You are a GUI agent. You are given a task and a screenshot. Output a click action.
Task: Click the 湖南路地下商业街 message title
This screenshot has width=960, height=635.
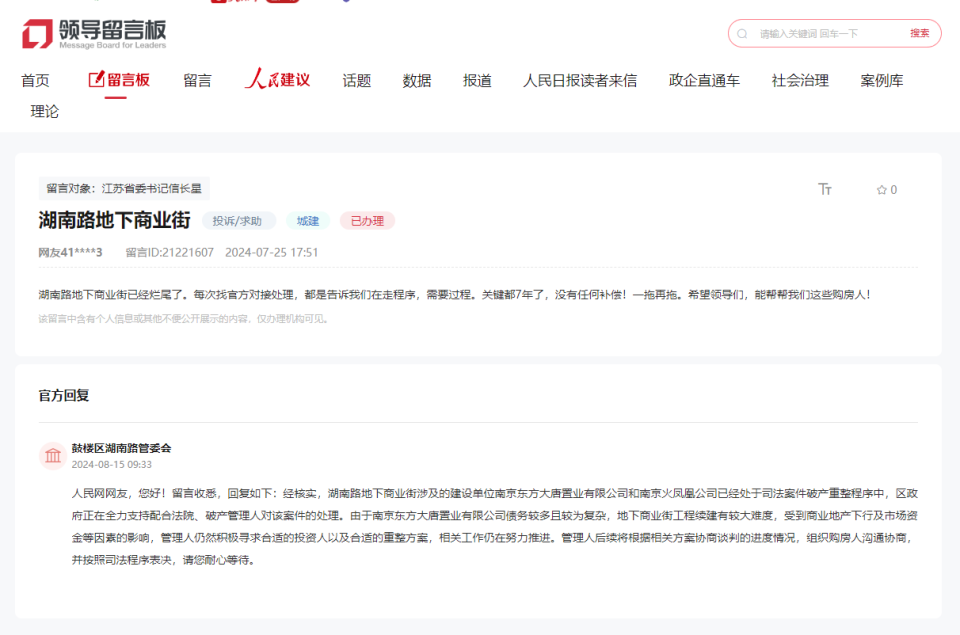click(114, 220)
